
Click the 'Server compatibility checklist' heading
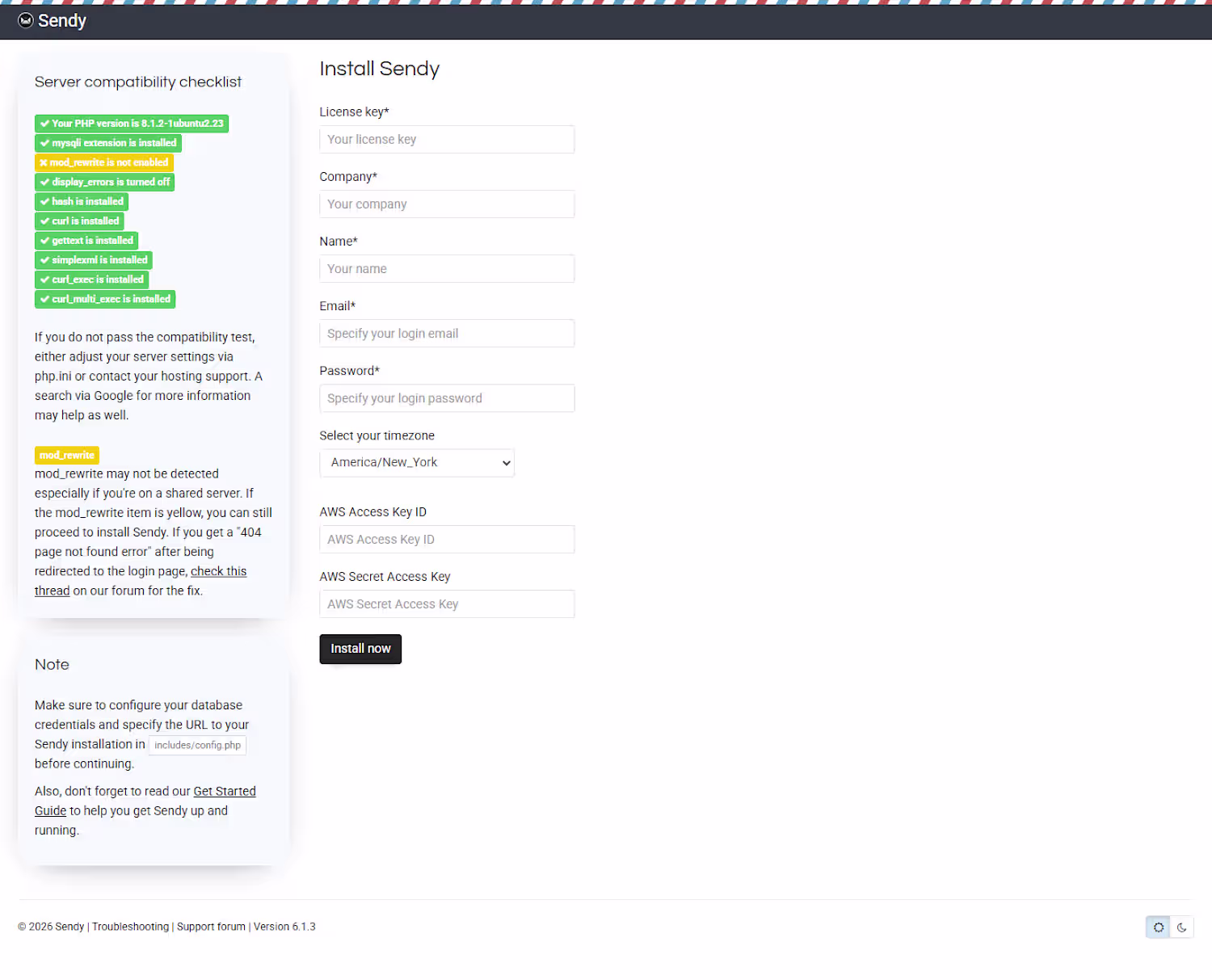pyautogui.click(x=138, y=82)
